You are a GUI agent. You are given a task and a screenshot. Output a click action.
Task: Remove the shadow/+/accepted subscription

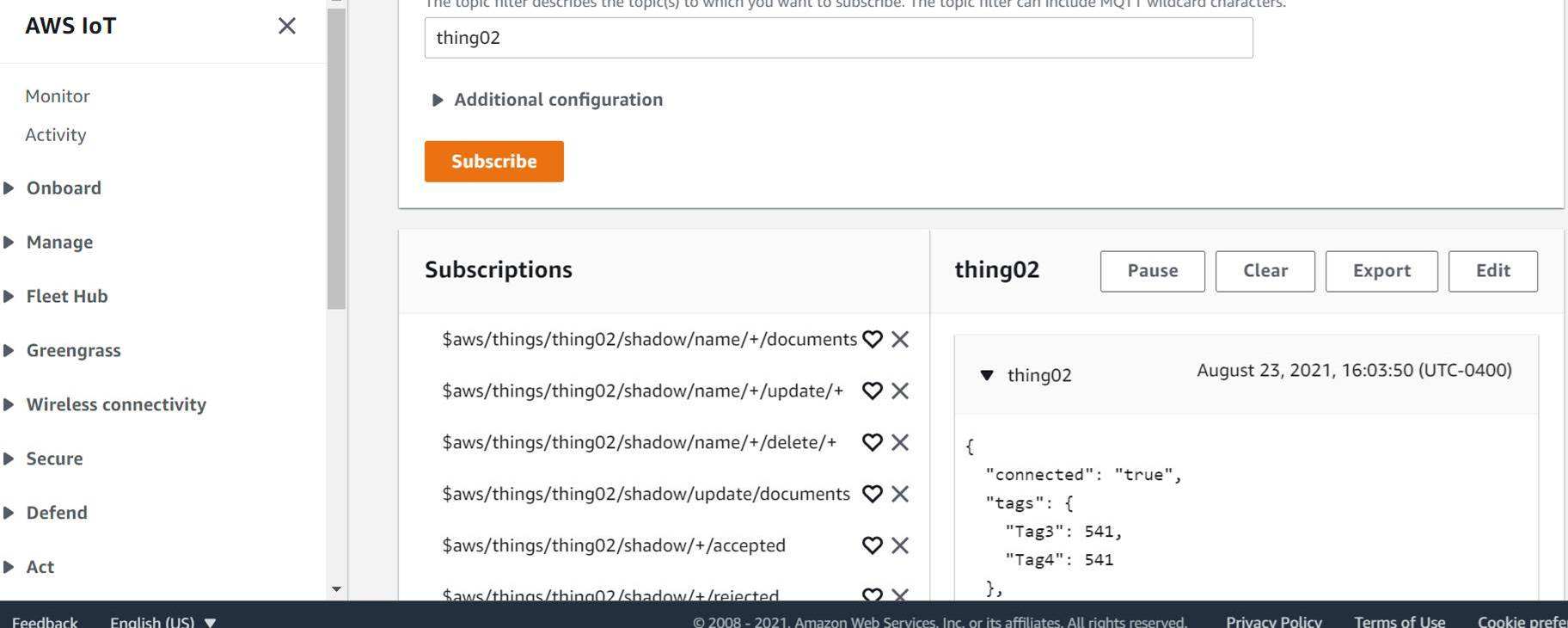pos(900,545)
